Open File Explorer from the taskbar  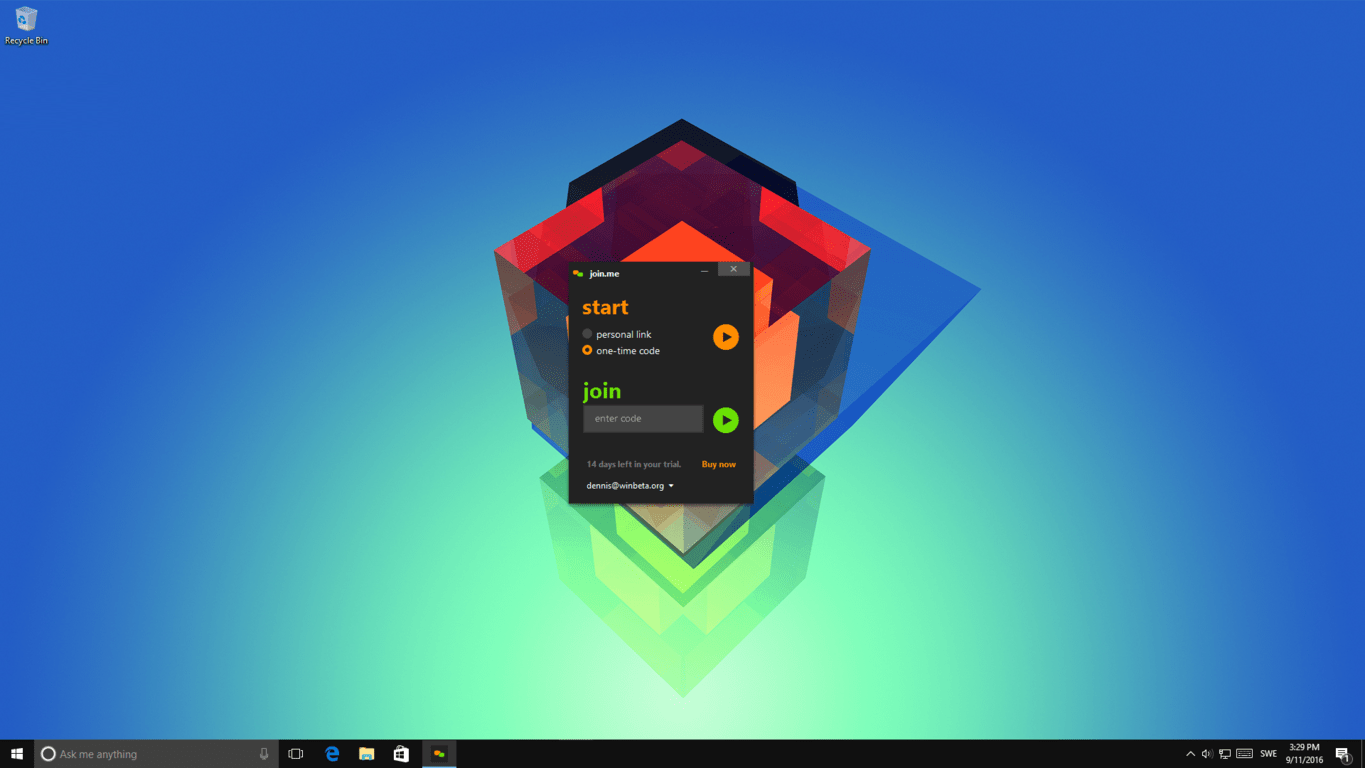tap(367, 754)
